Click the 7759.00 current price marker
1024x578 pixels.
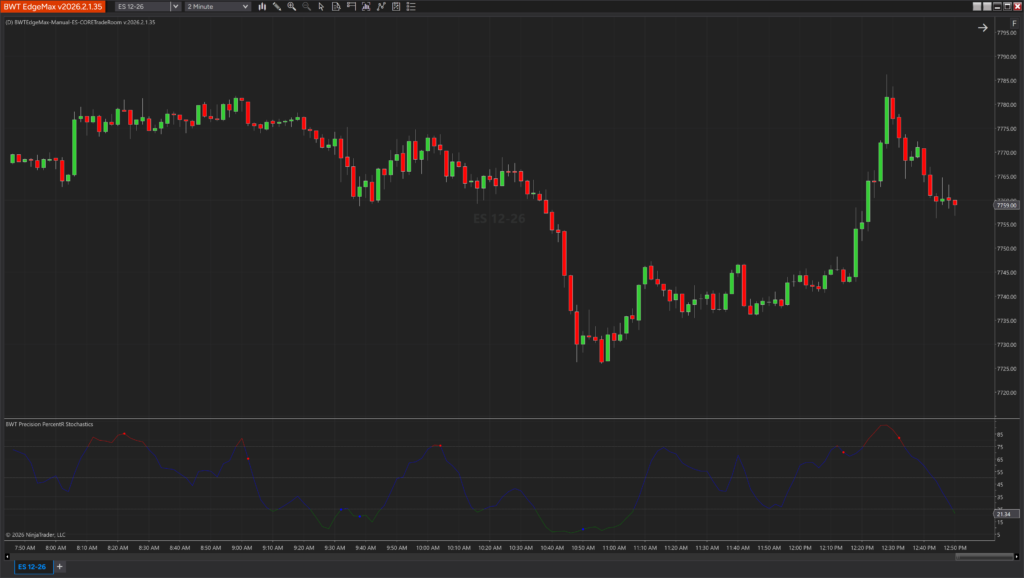1006,205
